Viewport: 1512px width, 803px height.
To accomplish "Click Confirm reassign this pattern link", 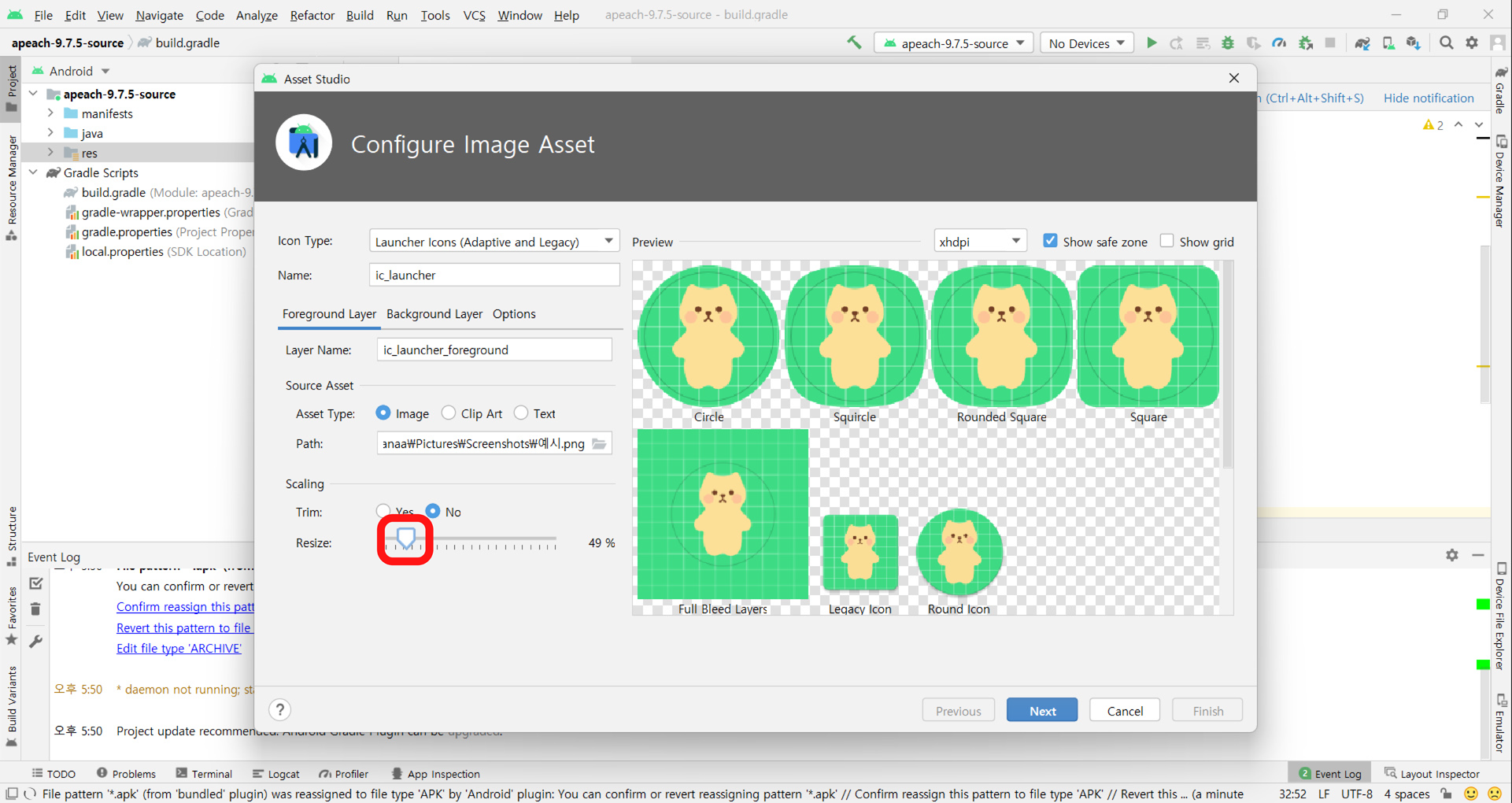I will pos(185,606).
